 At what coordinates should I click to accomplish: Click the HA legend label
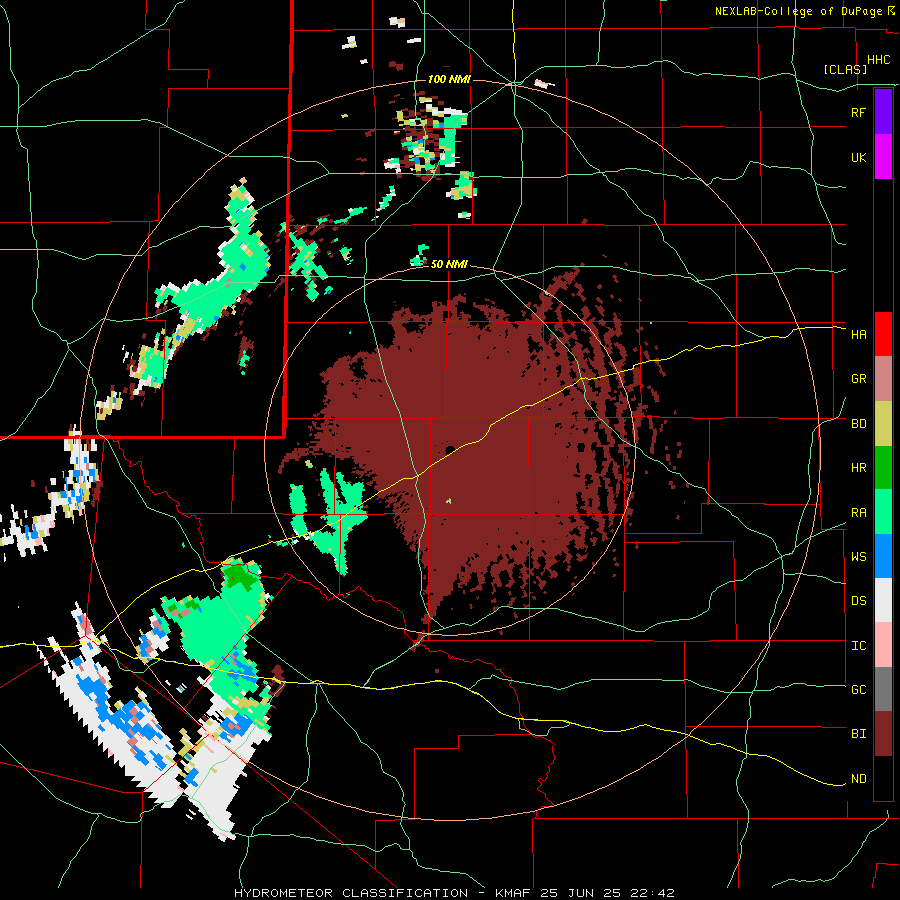pyautogui.click(x=858, y=335)
